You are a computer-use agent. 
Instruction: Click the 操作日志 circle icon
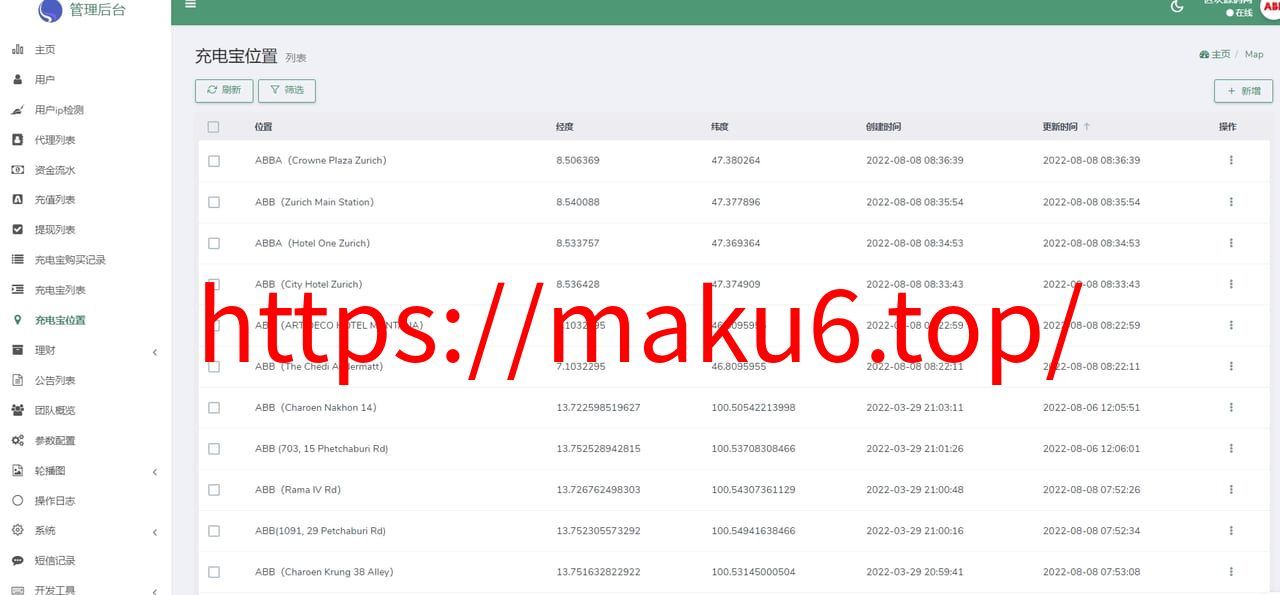point(17,500)
